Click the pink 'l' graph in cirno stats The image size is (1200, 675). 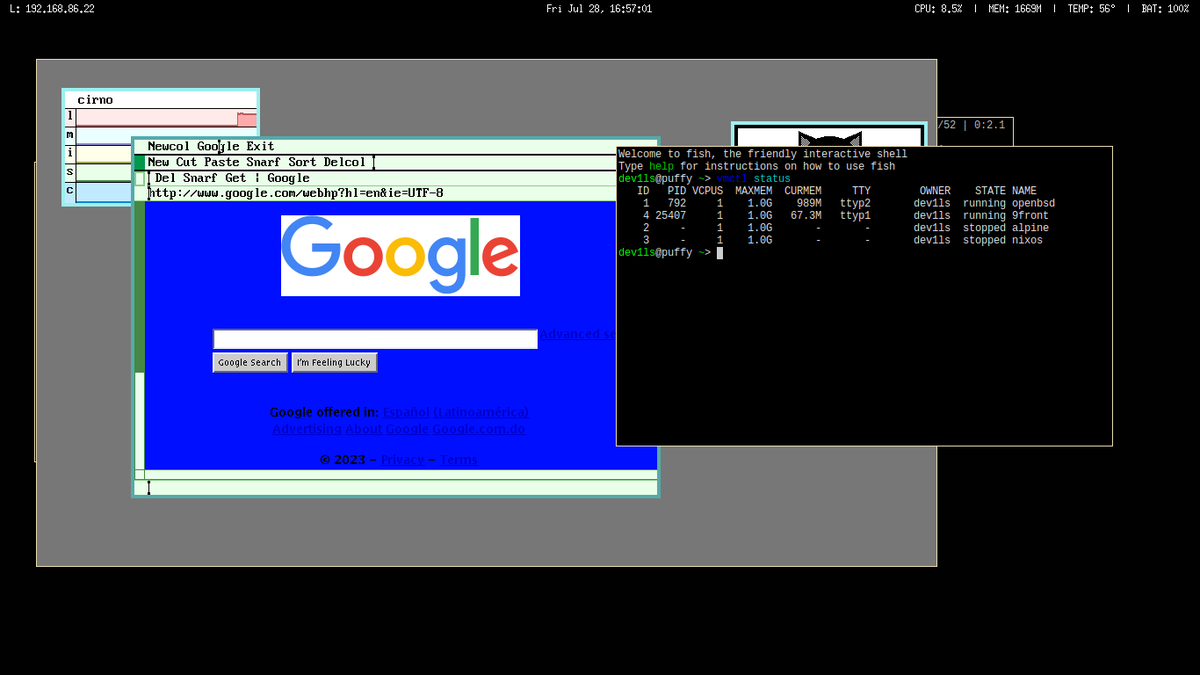pos(166,118)
